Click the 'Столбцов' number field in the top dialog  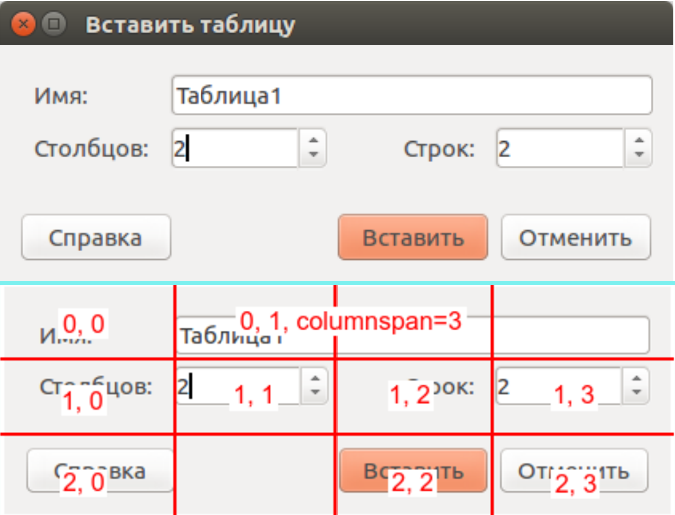234,149
